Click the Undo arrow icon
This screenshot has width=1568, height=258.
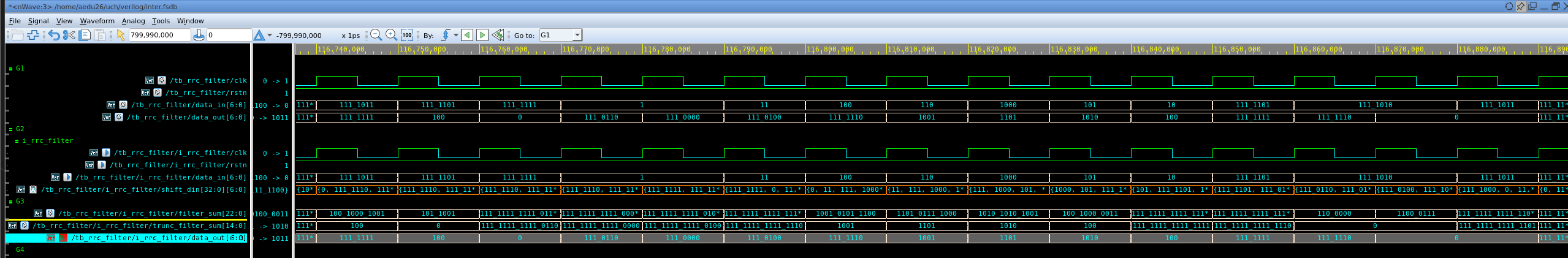click(54, 35)
